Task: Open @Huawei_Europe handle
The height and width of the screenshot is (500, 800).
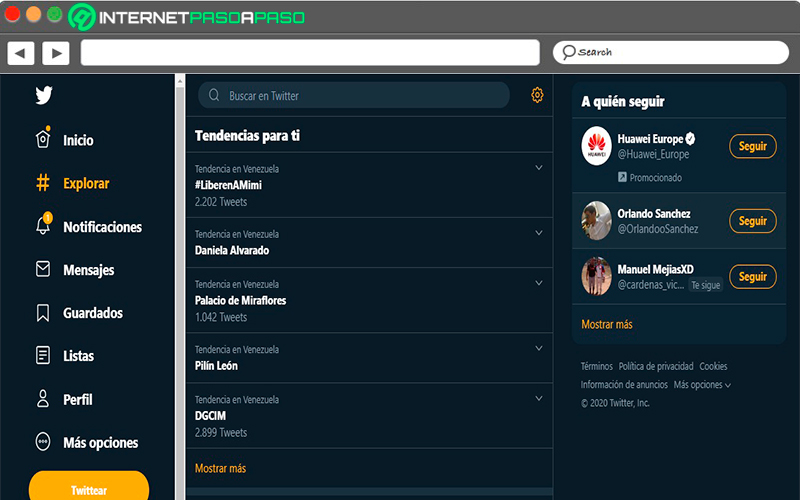Action: click(x=653, y=154)
